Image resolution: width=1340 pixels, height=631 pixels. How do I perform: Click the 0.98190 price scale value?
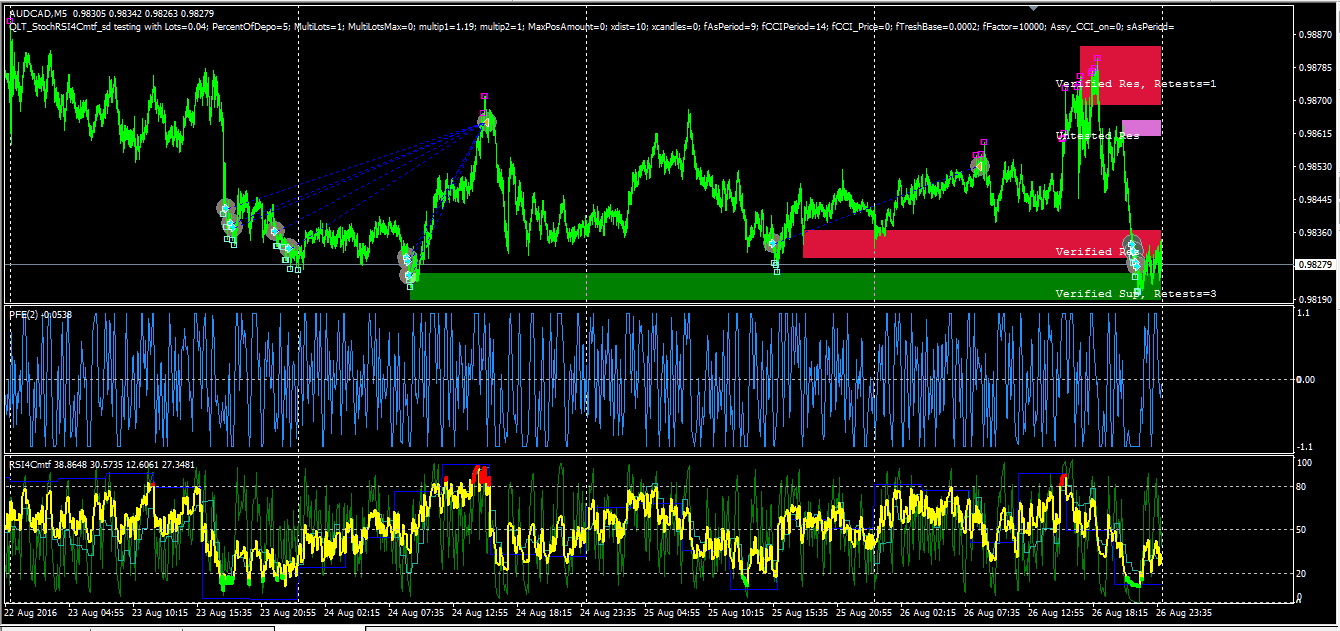1314,299
